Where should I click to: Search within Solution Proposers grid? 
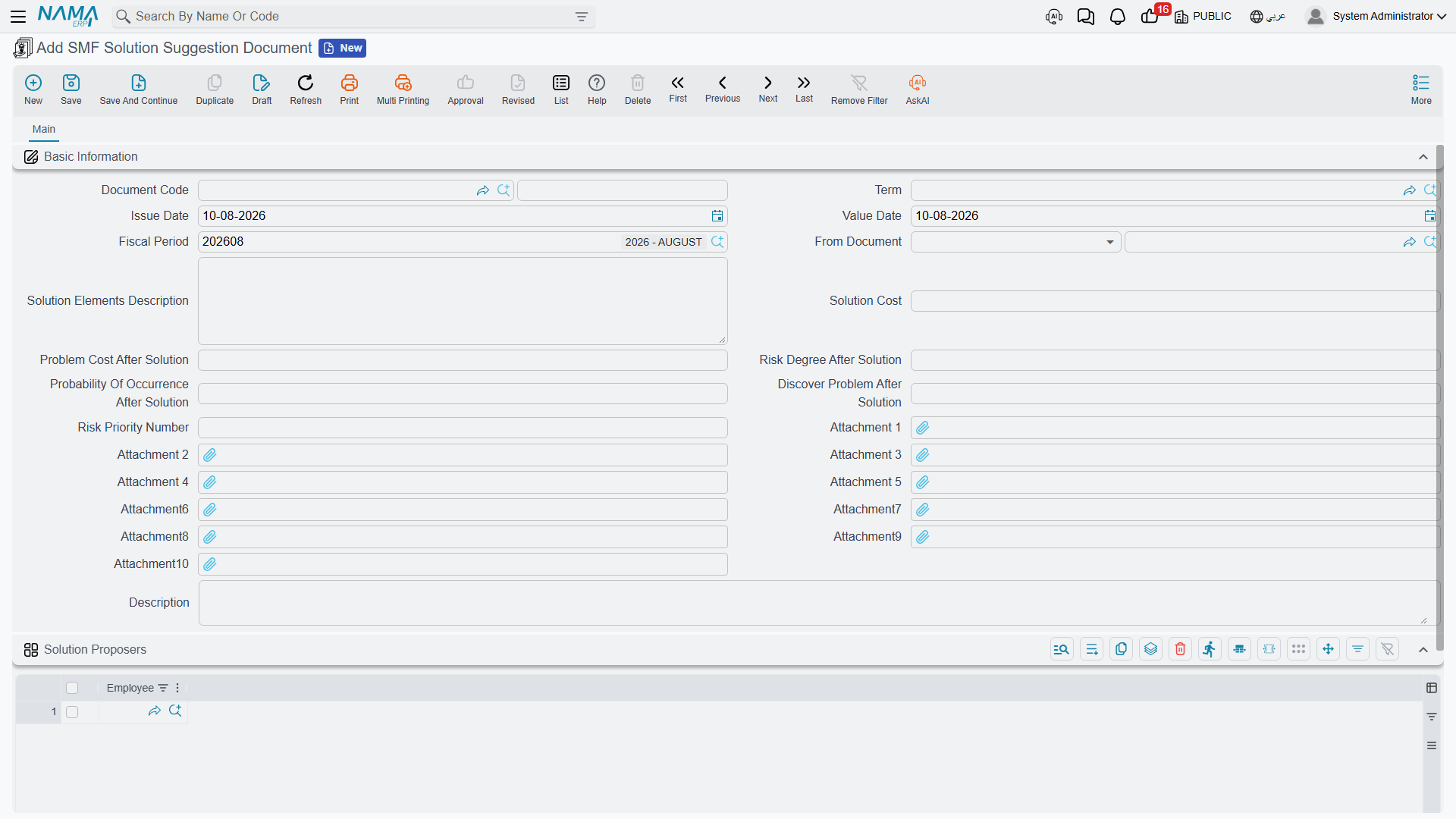[1062, 649]
